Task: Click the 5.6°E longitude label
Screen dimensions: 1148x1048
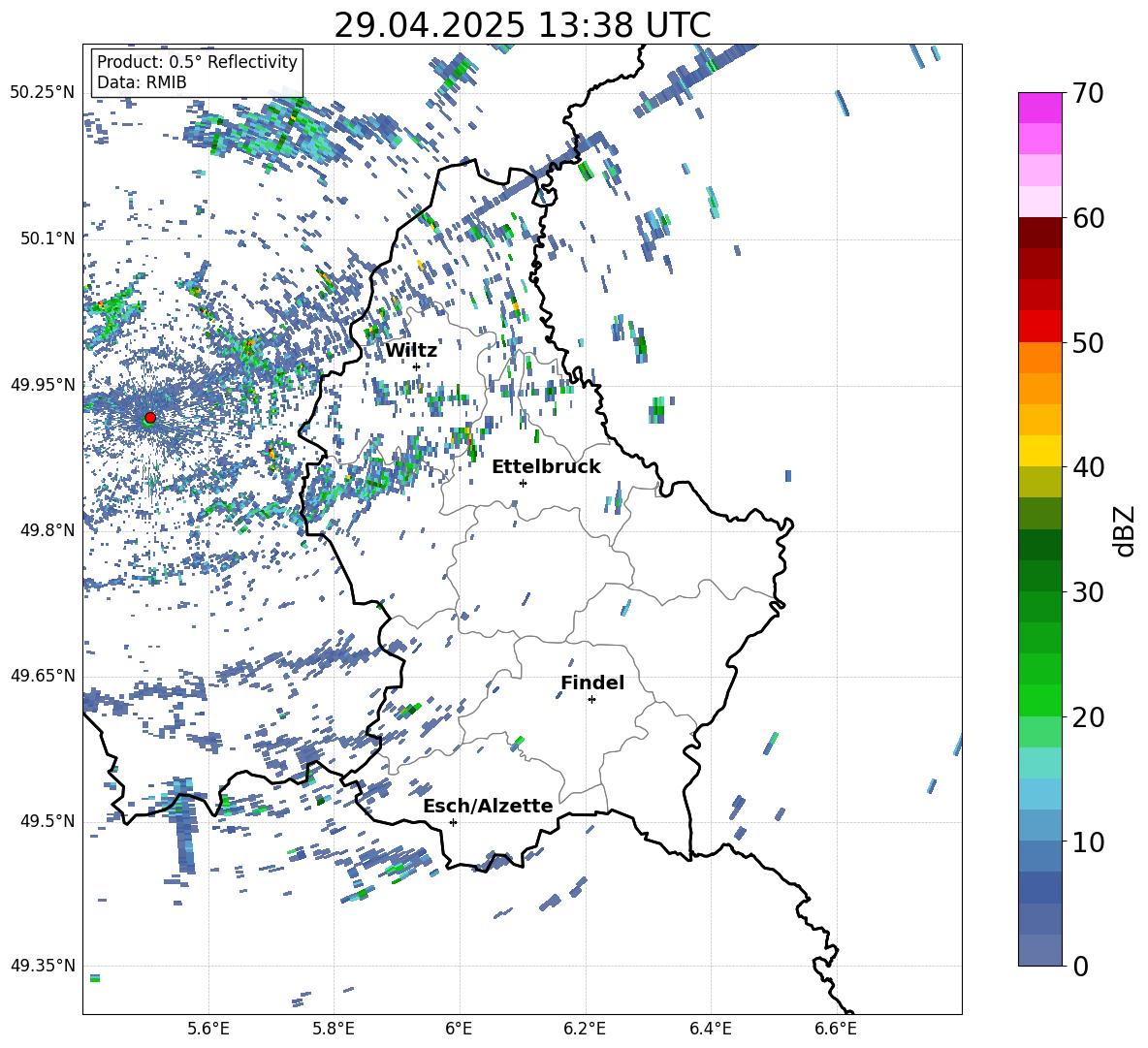Action: [208, 1029]
